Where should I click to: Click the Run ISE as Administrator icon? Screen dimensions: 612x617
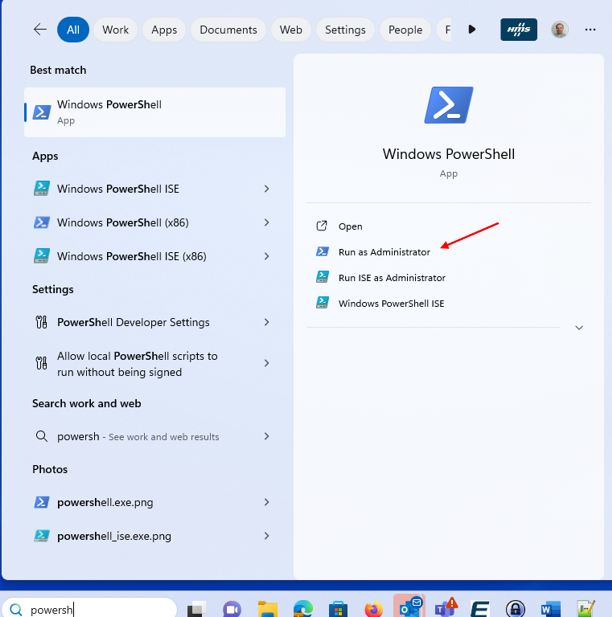(x=322, y=277)
